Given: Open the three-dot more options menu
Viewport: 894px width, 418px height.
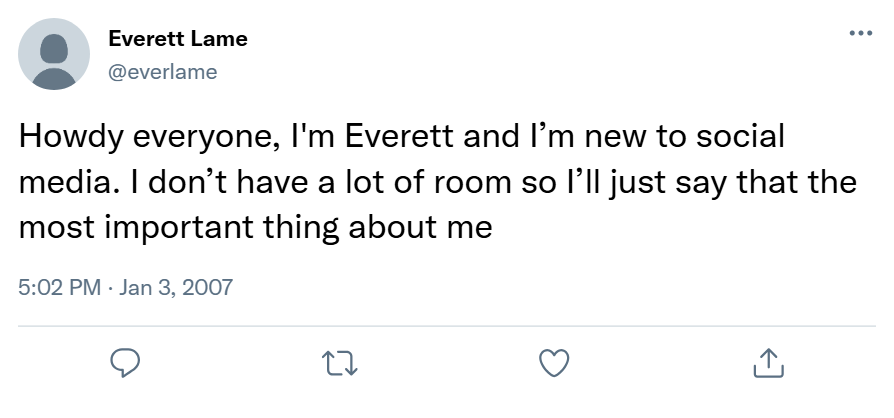Looking at the screenshot, I should (x=859, y=33).
